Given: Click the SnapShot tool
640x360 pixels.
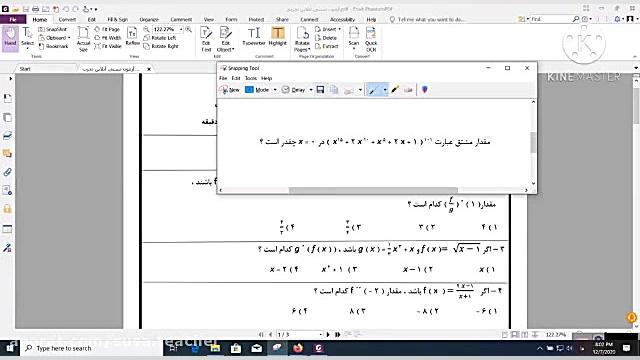Looking at the screenshot, I should [x=53, y=29].
